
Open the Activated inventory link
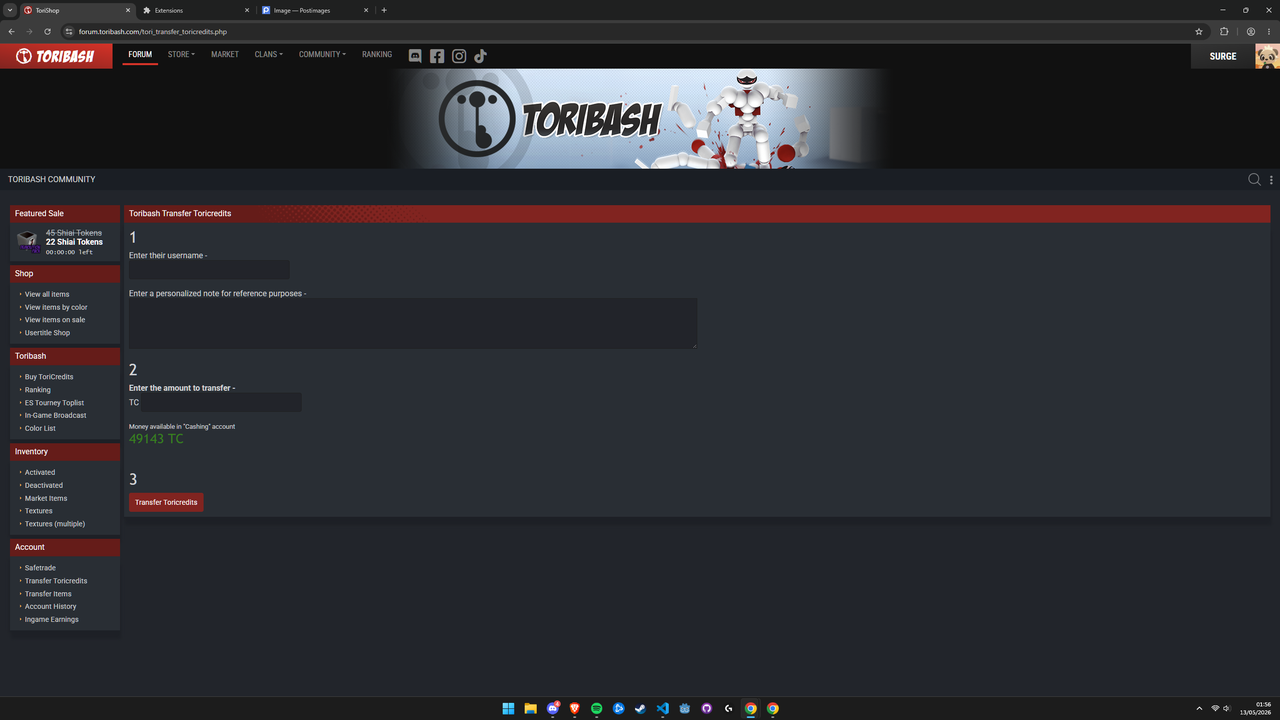(40, 472)
